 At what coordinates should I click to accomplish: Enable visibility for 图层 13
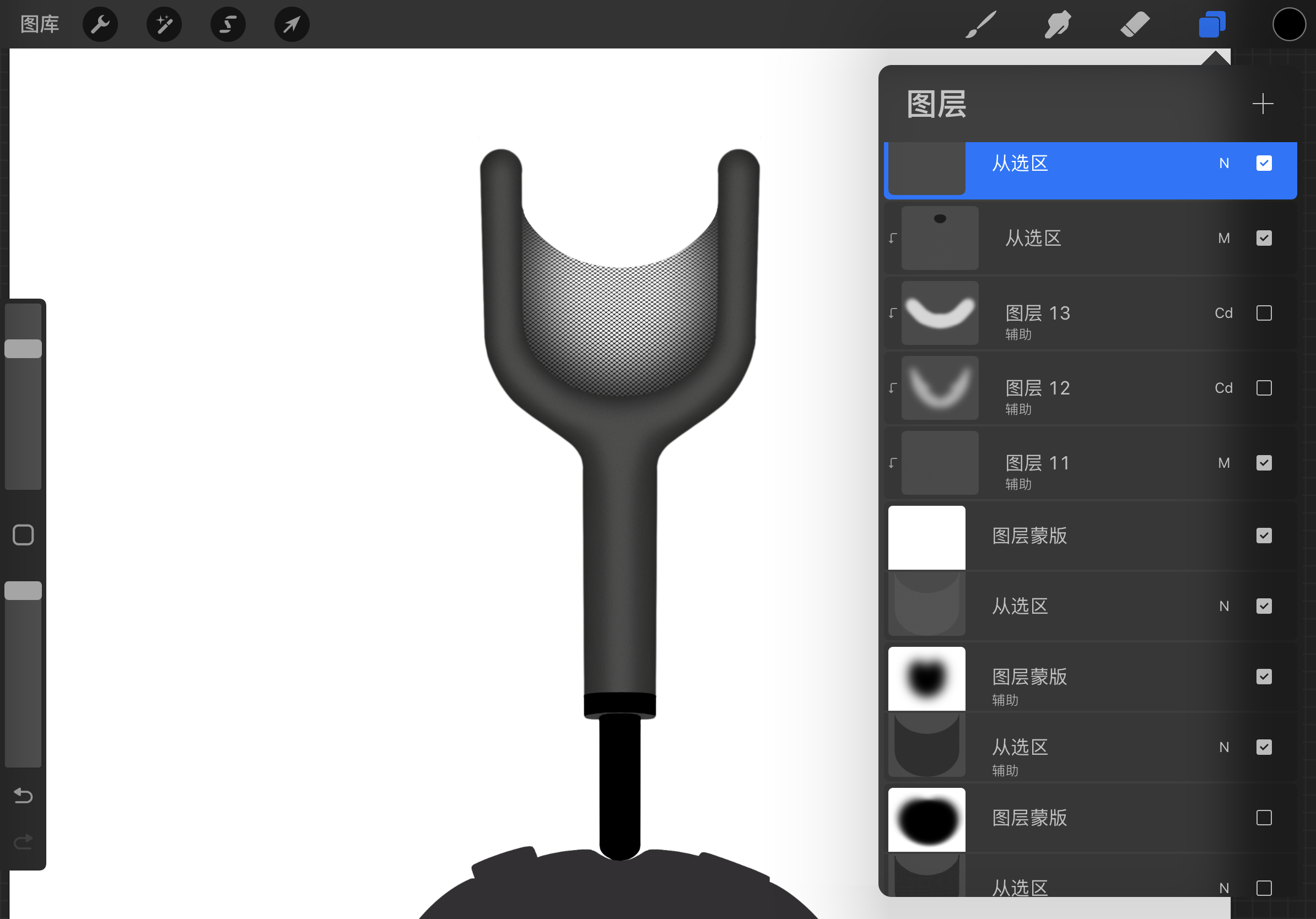click(x=1264, y=313)
